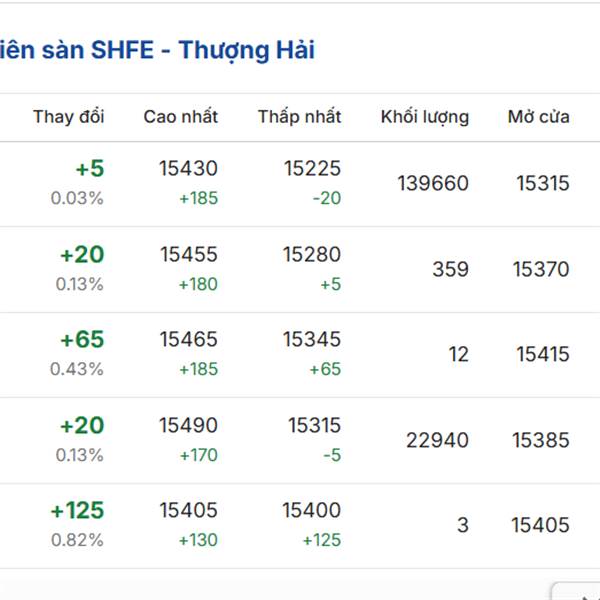Click the volume value 22940
The width and height of the screenshot is (600, 600).
tap(437, 440)
